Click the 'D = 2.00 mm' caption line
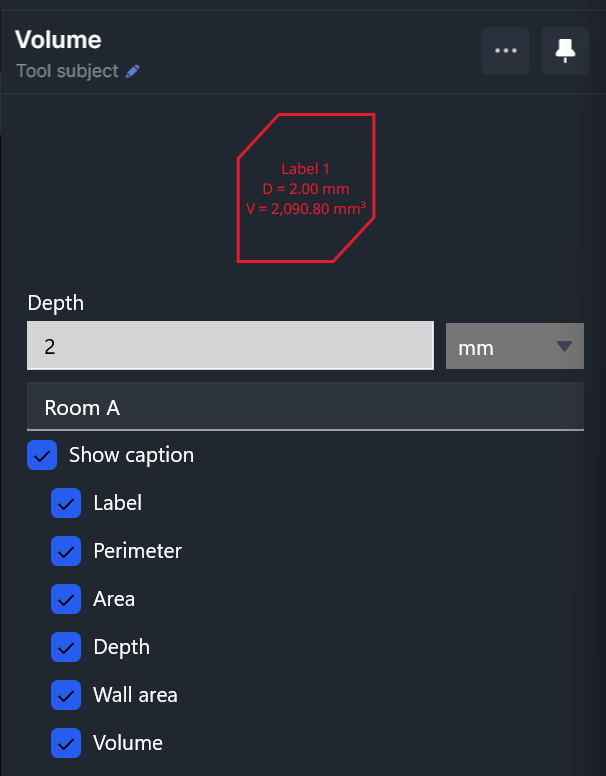The width and height of the screenshot is (606, 776). pyautogui.click(x=306, y=189)
